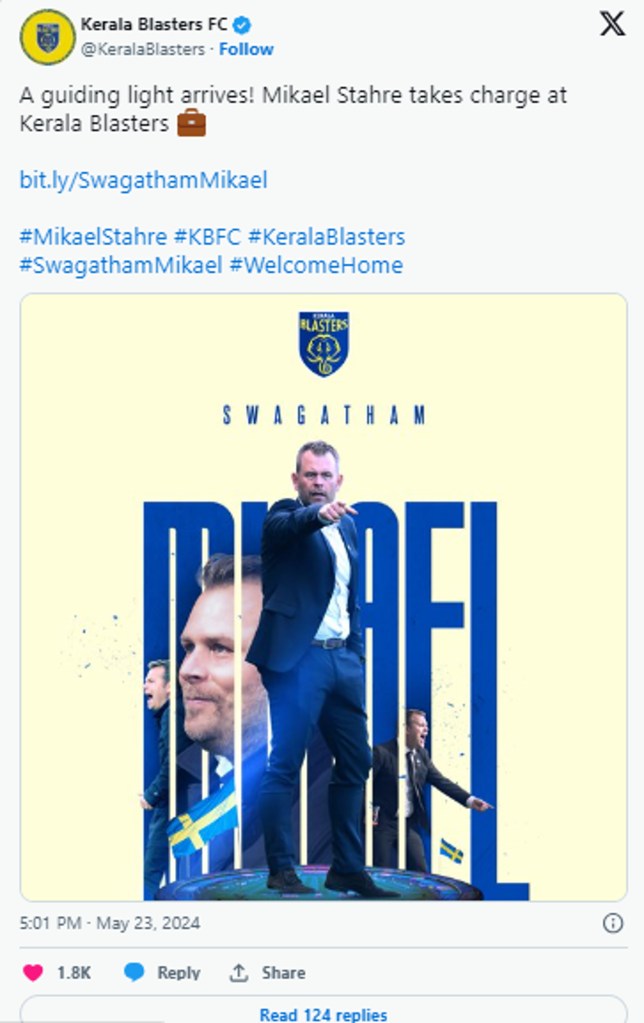Open the bit.ly/SwagathamMikael link
Image resolution: width=644 pixels, height=1023 pixels.
tap(144, 180)
